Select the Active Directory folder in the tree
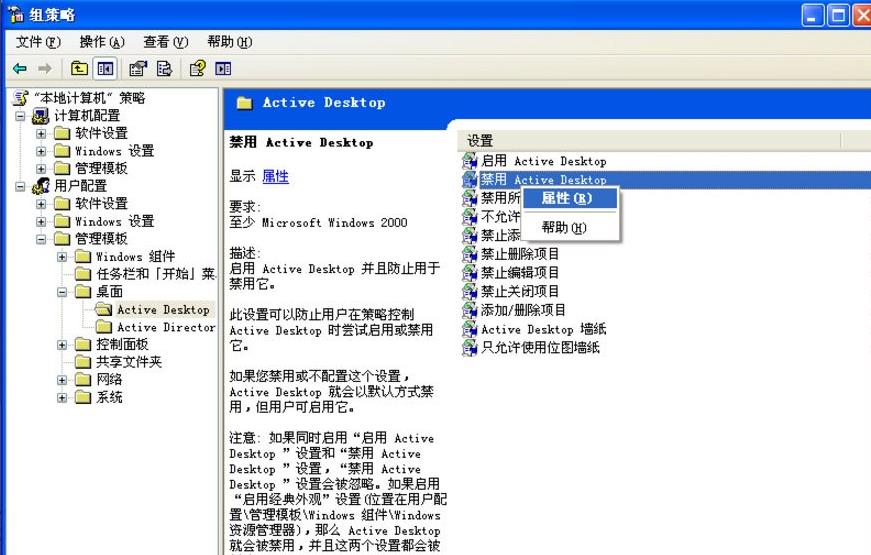 point(165,327)
